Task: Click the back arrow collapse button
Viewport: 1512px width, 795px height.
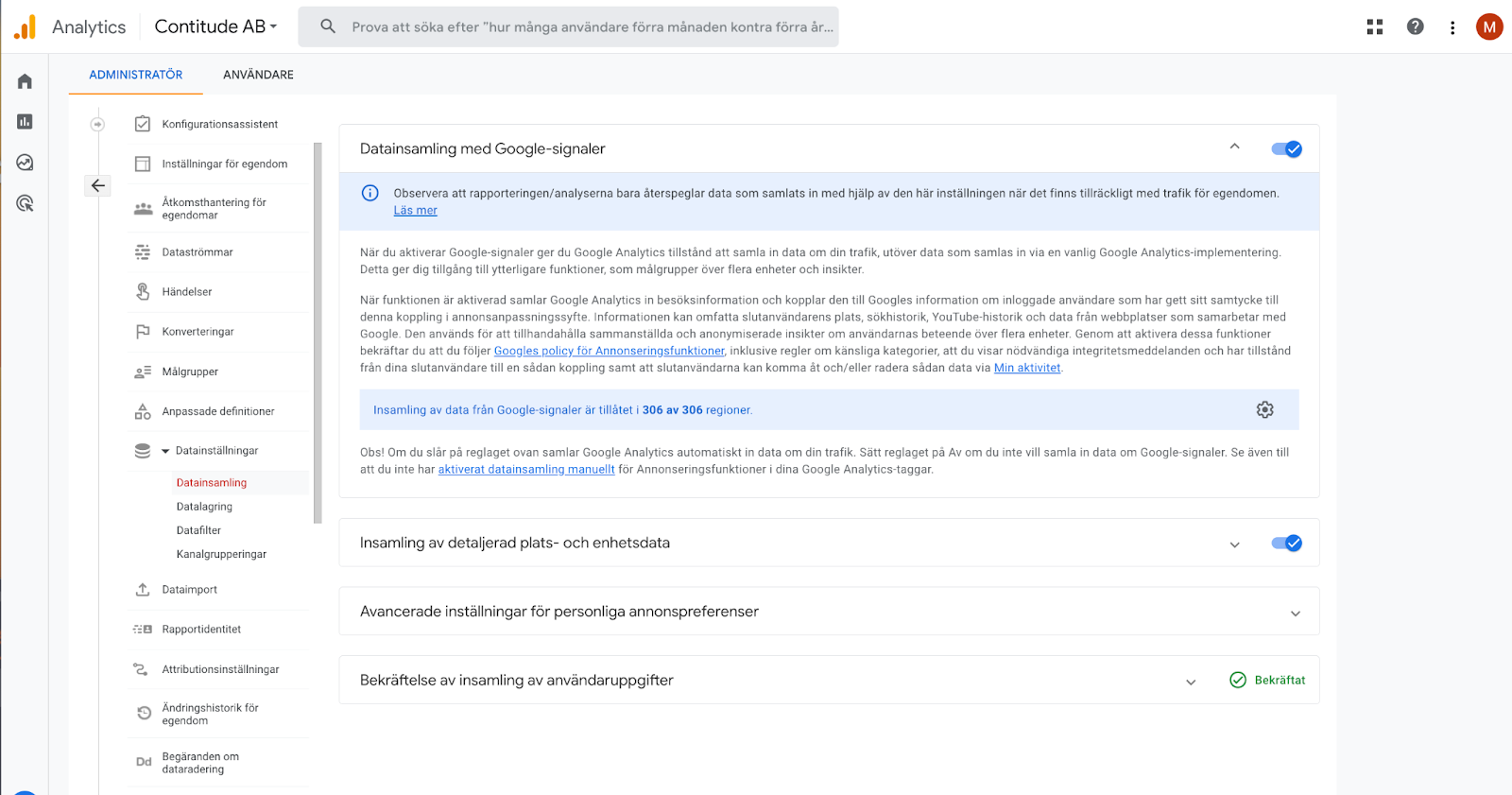Action: pos(98,185)
